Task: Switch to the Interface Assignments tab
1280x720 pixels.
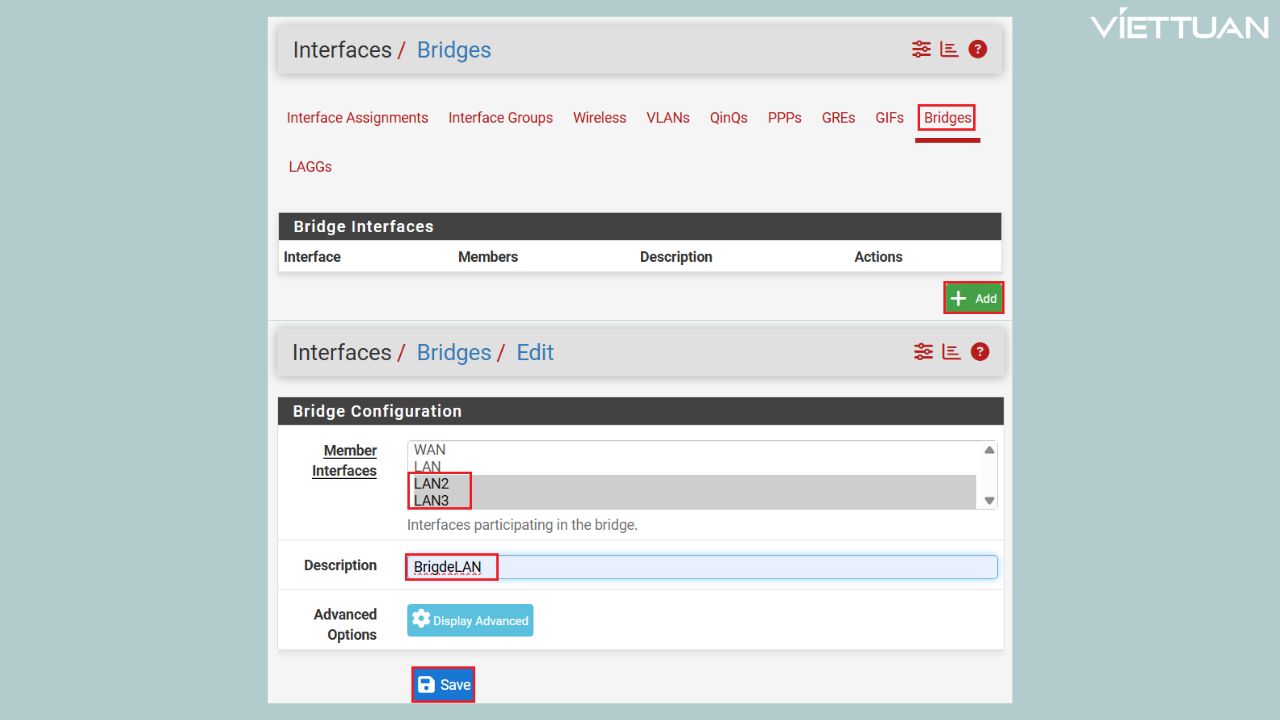Action: [357, 118]
